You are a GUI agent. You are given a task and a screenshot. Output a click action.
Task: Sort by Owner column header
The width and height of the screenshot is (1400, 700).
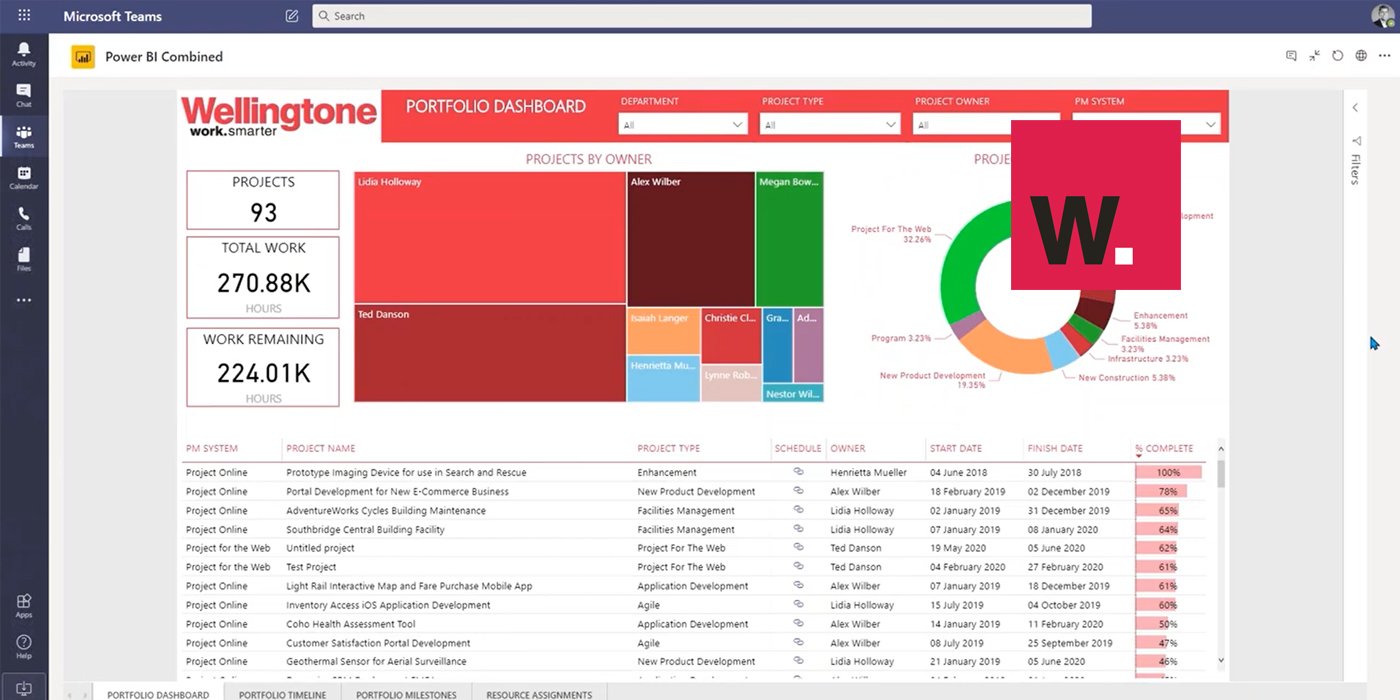coord(848,449)
